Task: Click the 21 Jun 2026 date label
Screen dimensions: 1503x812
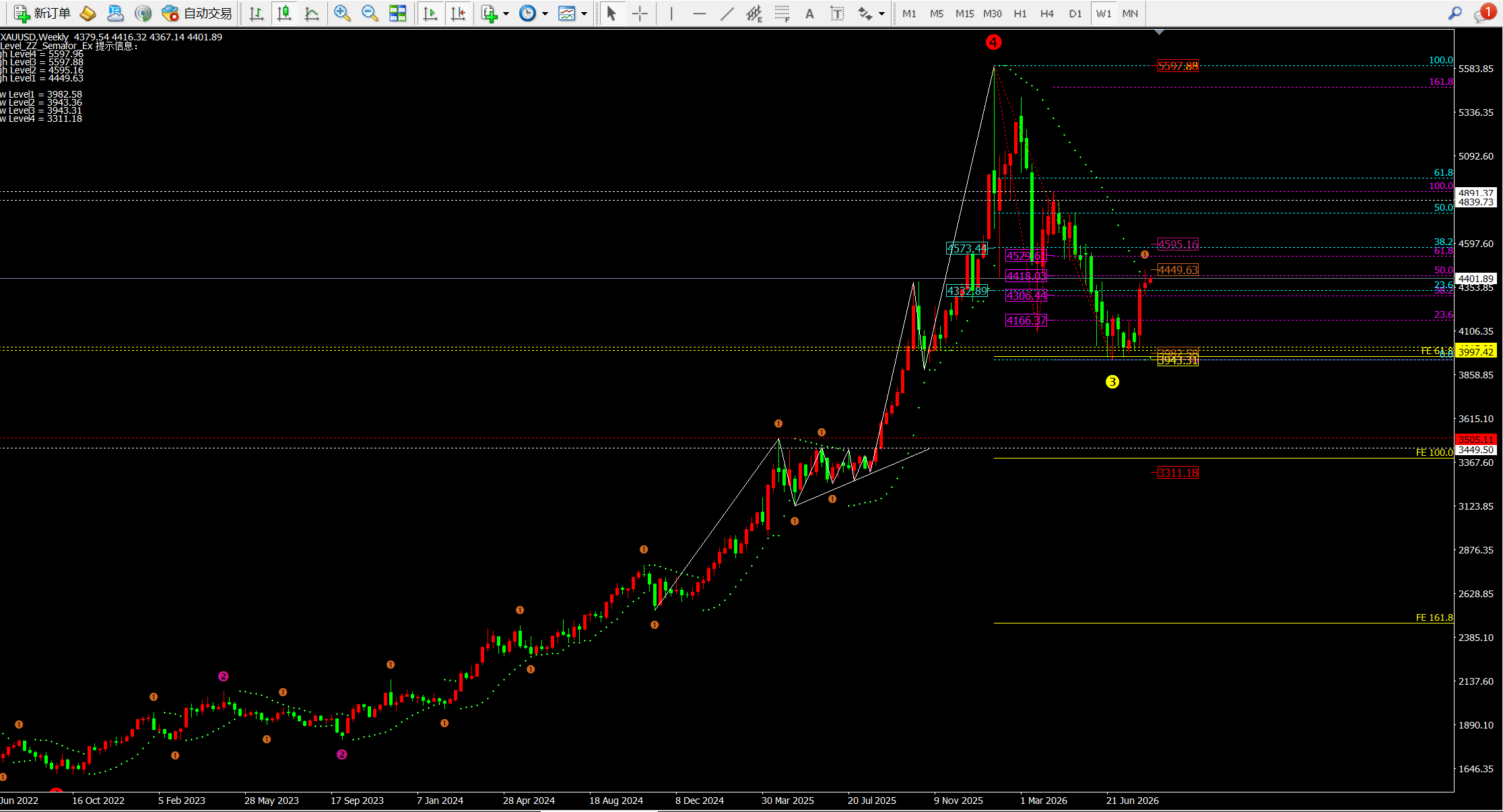Action: [x=1133, y=801]
